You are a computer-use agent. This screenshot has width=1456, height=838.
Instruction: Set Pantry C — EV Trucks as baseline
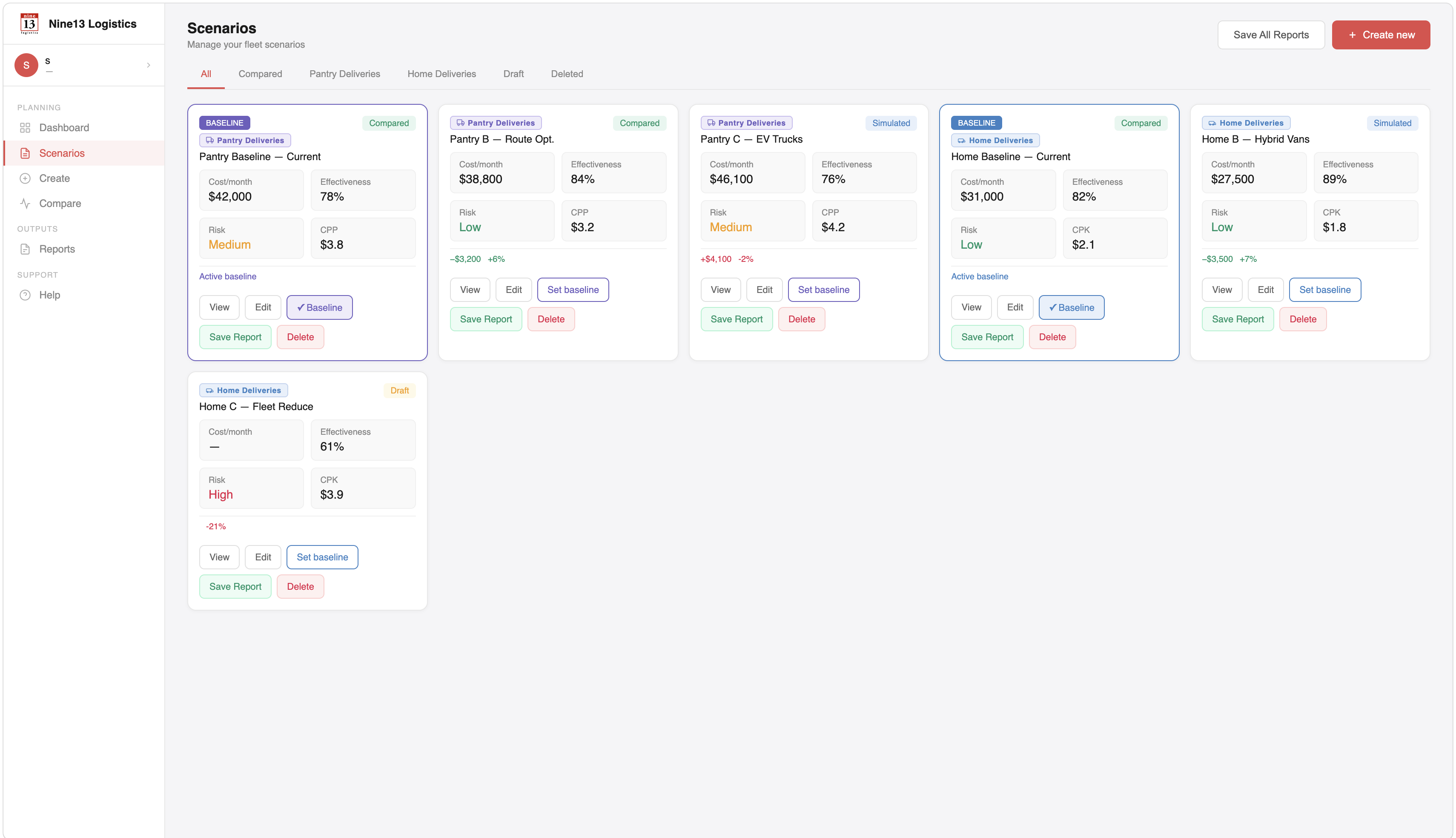coord(823,290)
